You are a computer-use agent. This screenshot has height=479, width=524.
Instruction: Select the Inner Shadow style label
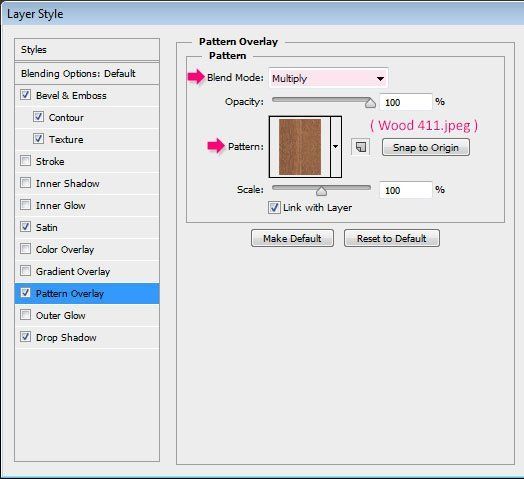coord(68,184)
